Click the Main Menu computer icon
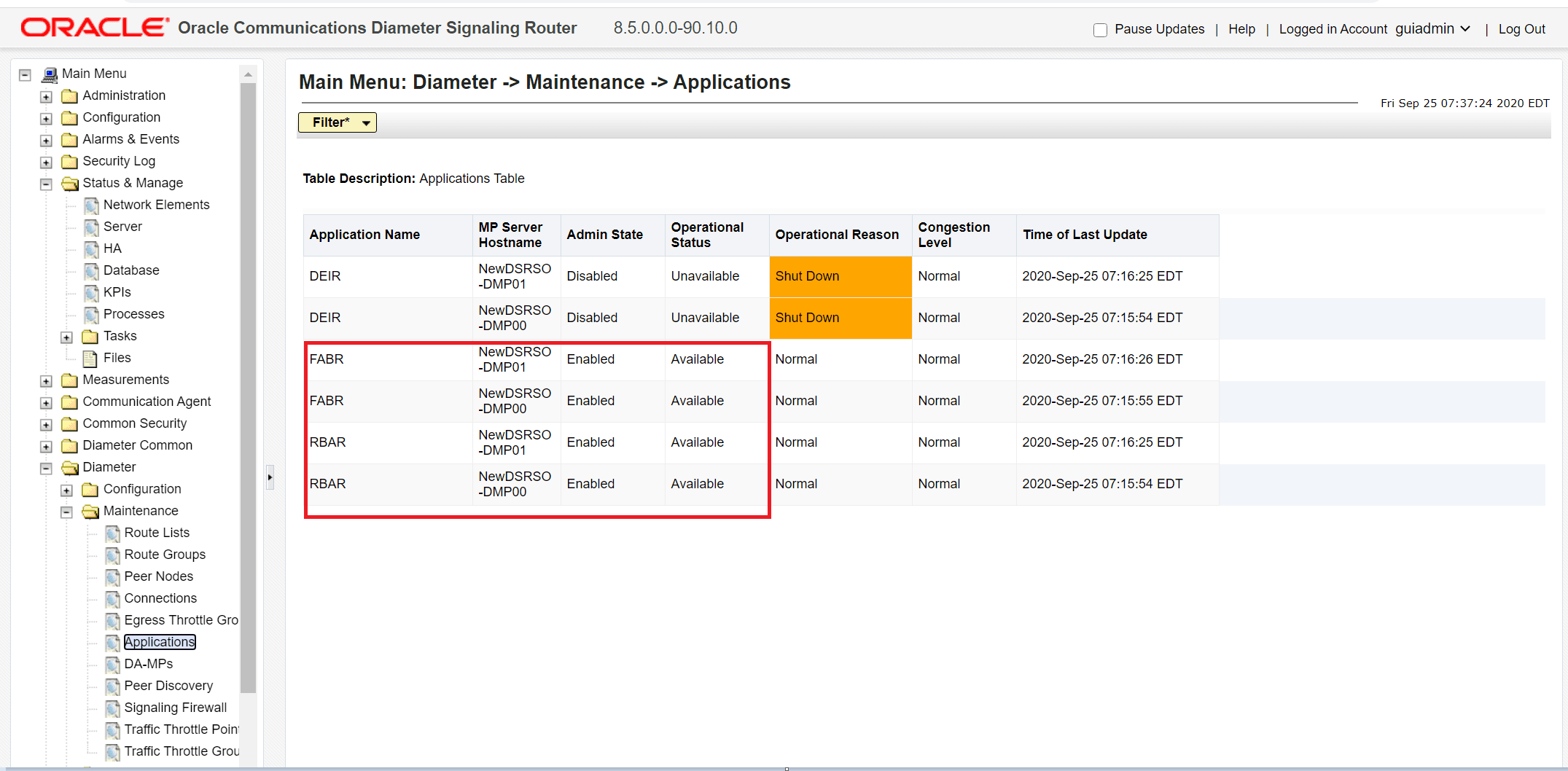The width and height of the screenshot is (1568, 771). (50, 74)
